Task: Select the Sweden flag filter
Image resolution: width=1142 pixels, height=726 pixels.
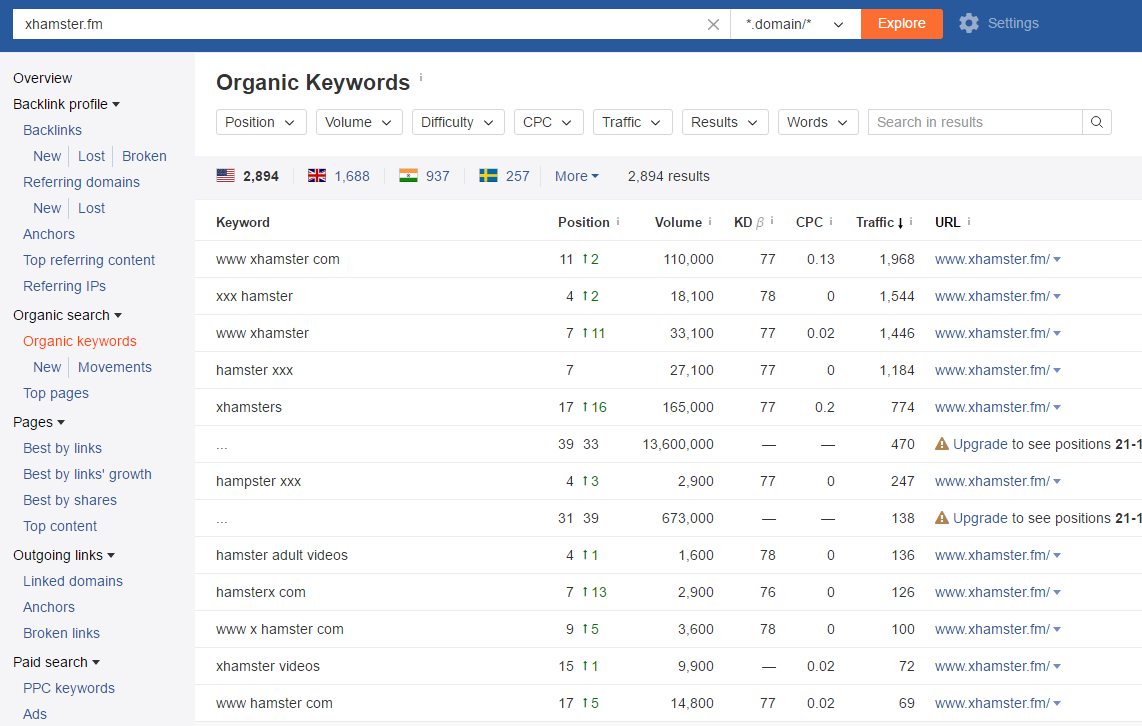Action: pos(488,175)
